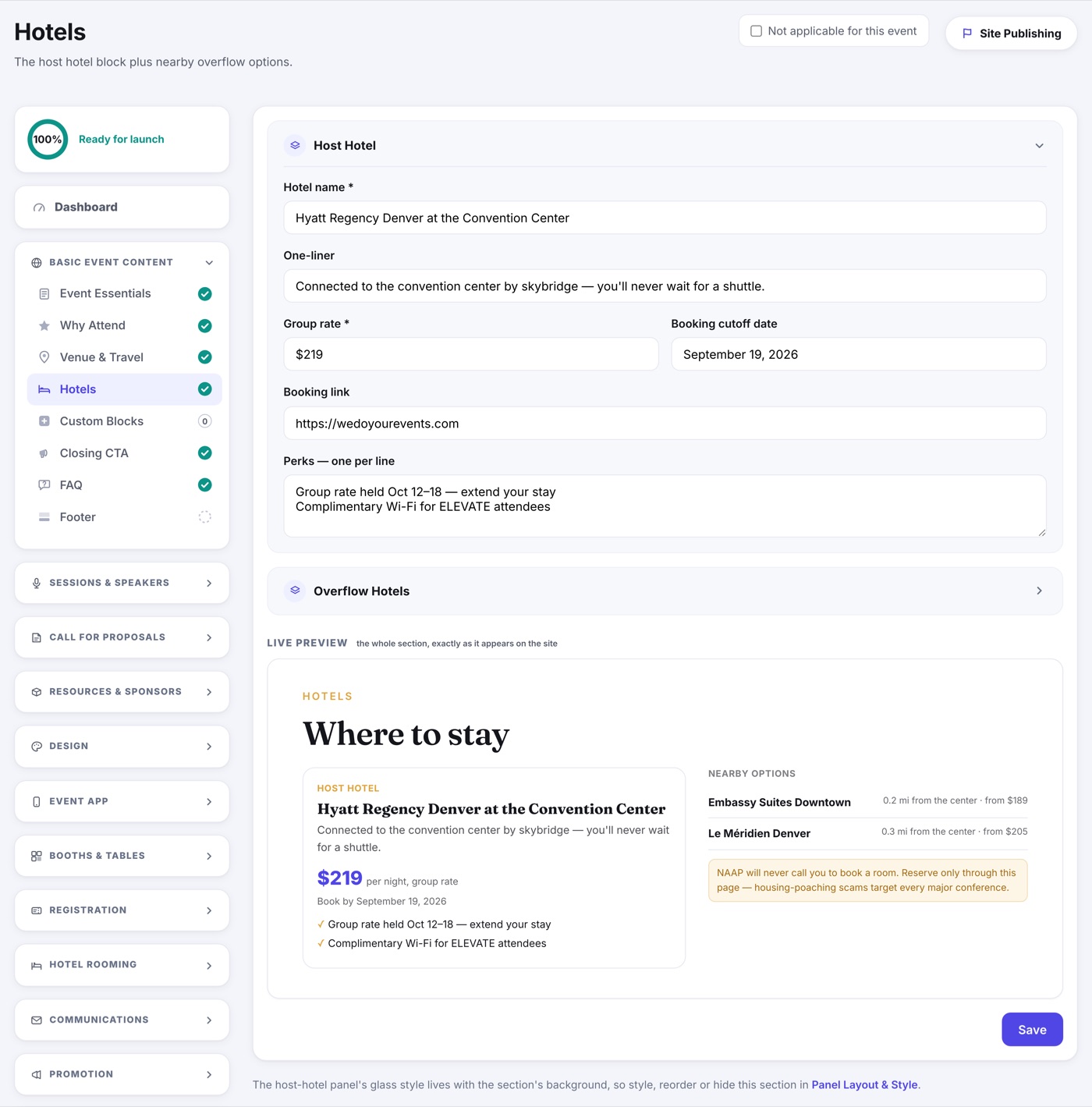This screenshot has width=1092, height=1107.
Task: Click the Custom Blocks plus-square icon
Action: (44, 421)
